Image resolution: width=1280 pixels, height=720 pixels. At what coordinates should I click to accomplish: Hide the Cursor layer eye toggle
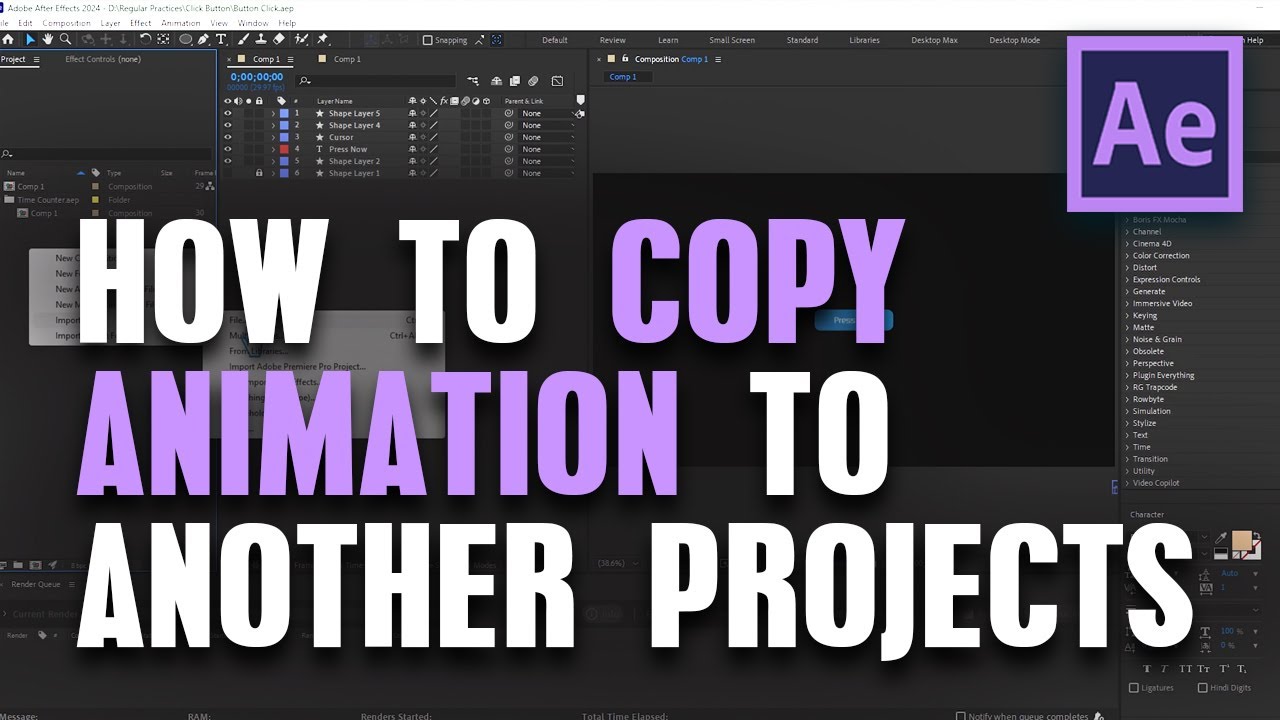point(228,137)
